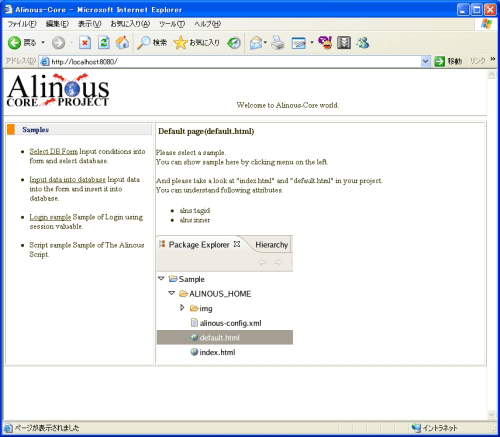Open the Login sample link

[x=50, y=217]
